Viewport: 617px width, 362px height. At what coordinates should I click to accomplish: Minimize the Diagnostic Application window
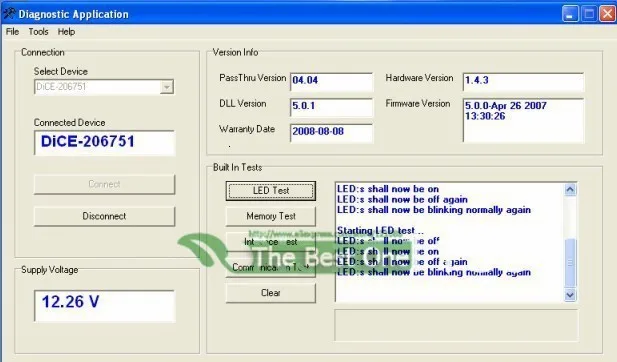569,14
